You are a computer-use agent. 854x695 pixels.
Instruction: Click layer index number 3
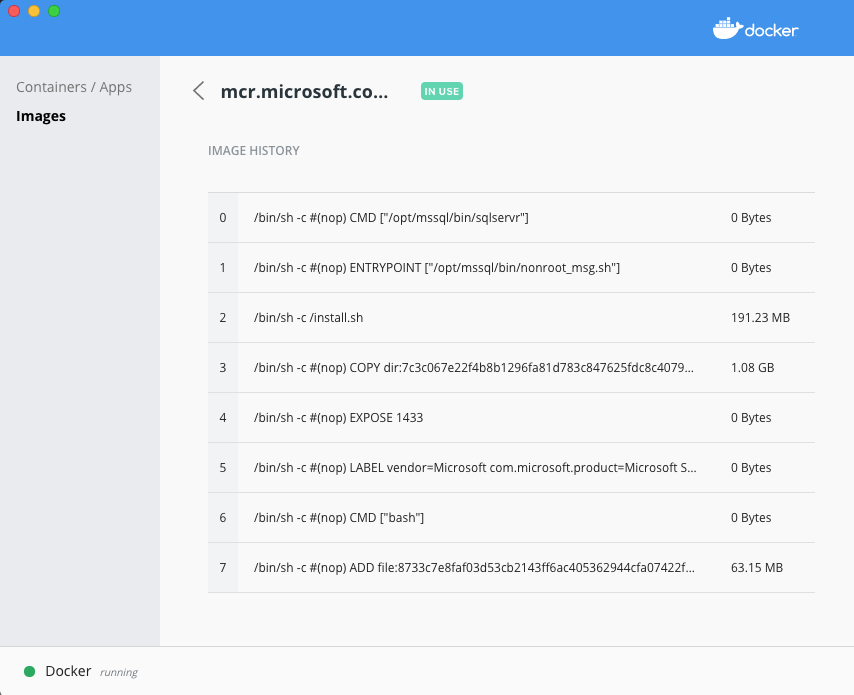pyautogui.click(x=223, y=368)
